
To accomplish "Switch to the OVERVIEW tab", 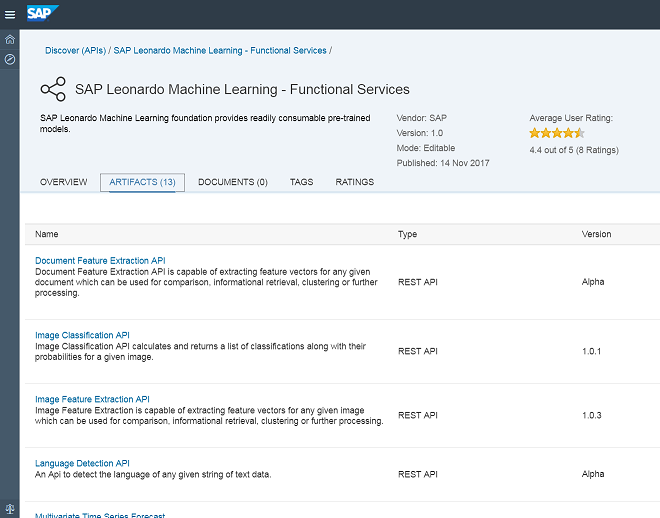I will pyautogui.click(x=64, y=182).
